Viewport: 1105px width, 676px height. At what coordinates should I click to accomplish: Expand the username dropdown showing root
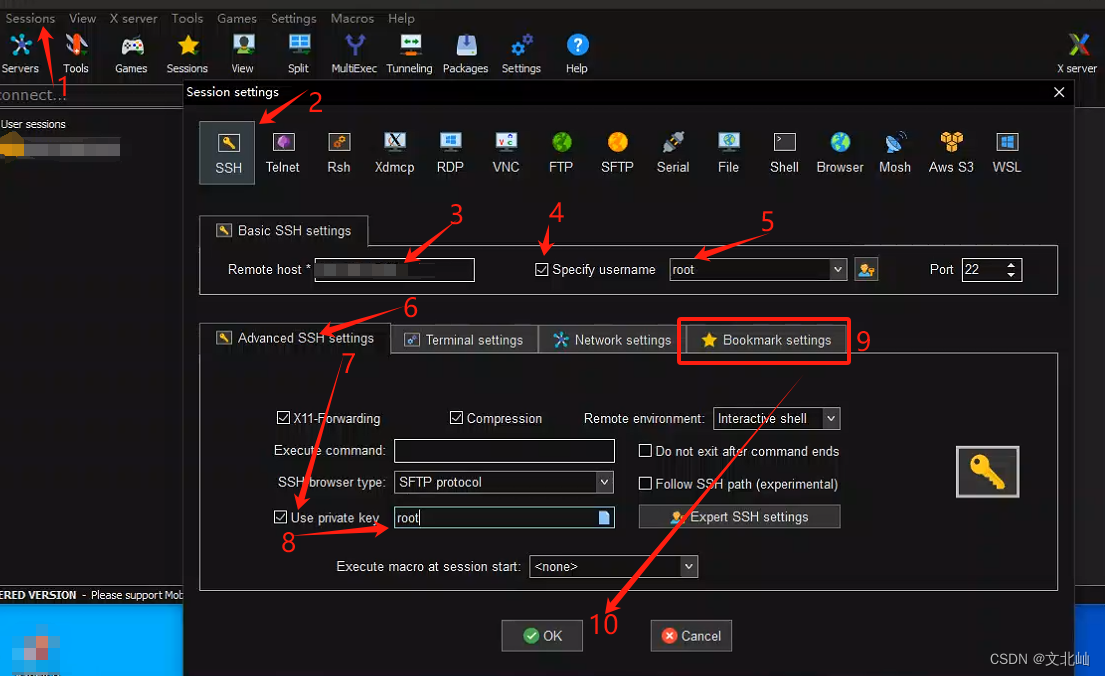[x=837, y=269]
